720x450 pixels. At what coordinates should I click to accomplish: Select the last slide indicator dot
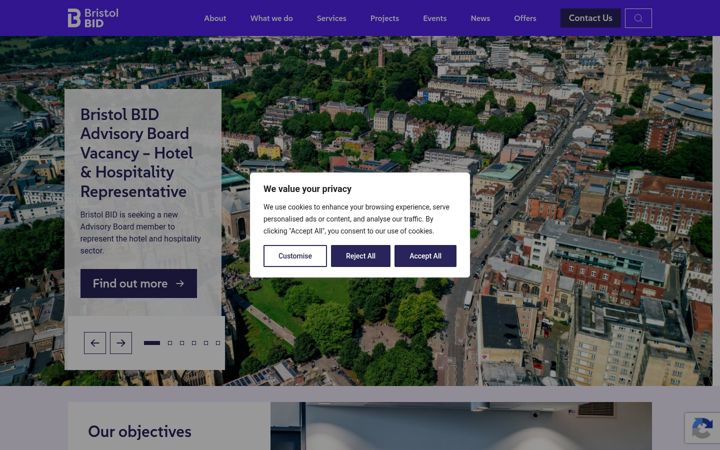tap(218, 343)
